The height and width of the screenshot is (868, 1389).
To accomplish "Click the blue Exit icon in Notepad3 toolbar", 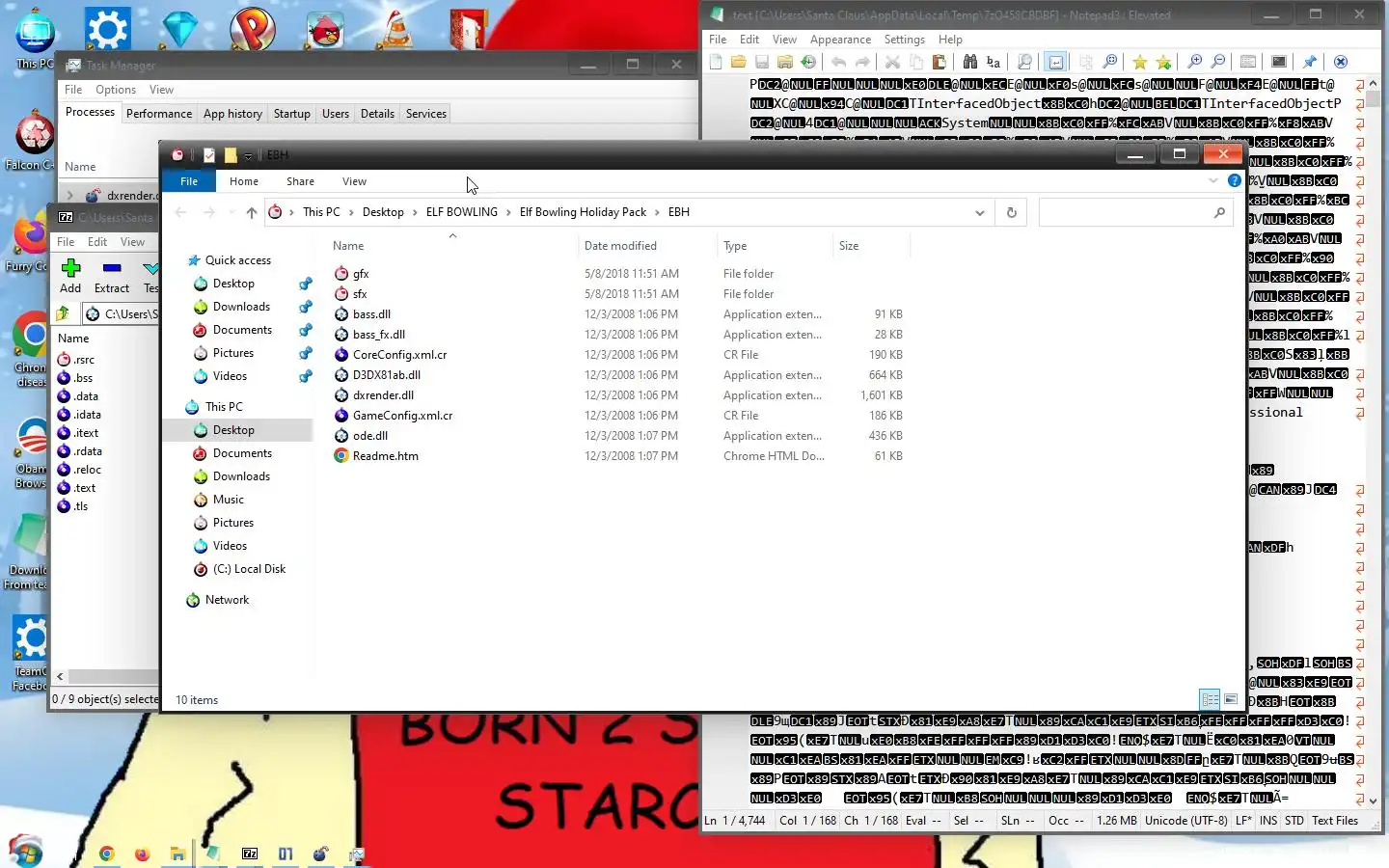I will click(x=1341, y=62).
